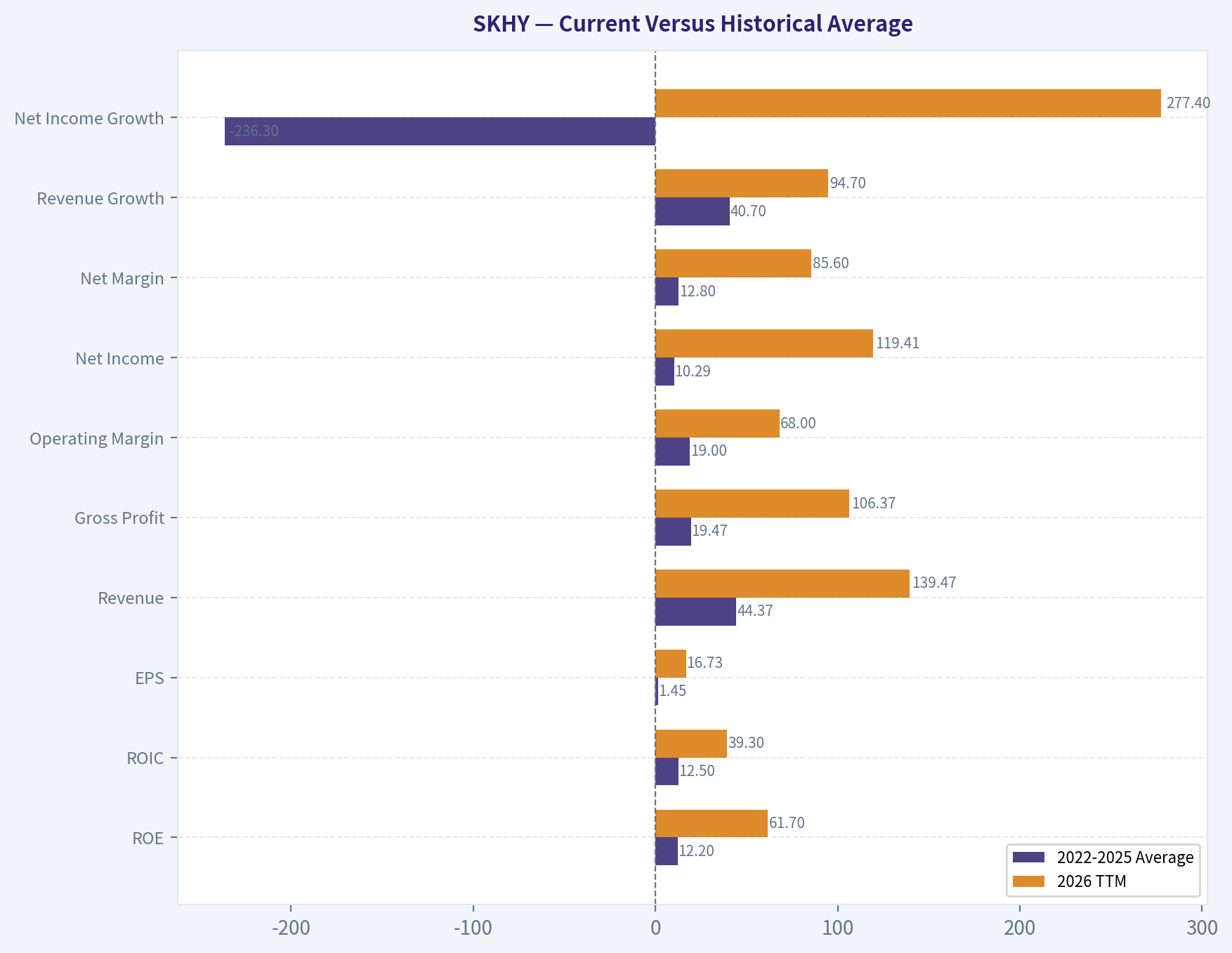Click the 'Gross Profit' axis label

(119, 518)
